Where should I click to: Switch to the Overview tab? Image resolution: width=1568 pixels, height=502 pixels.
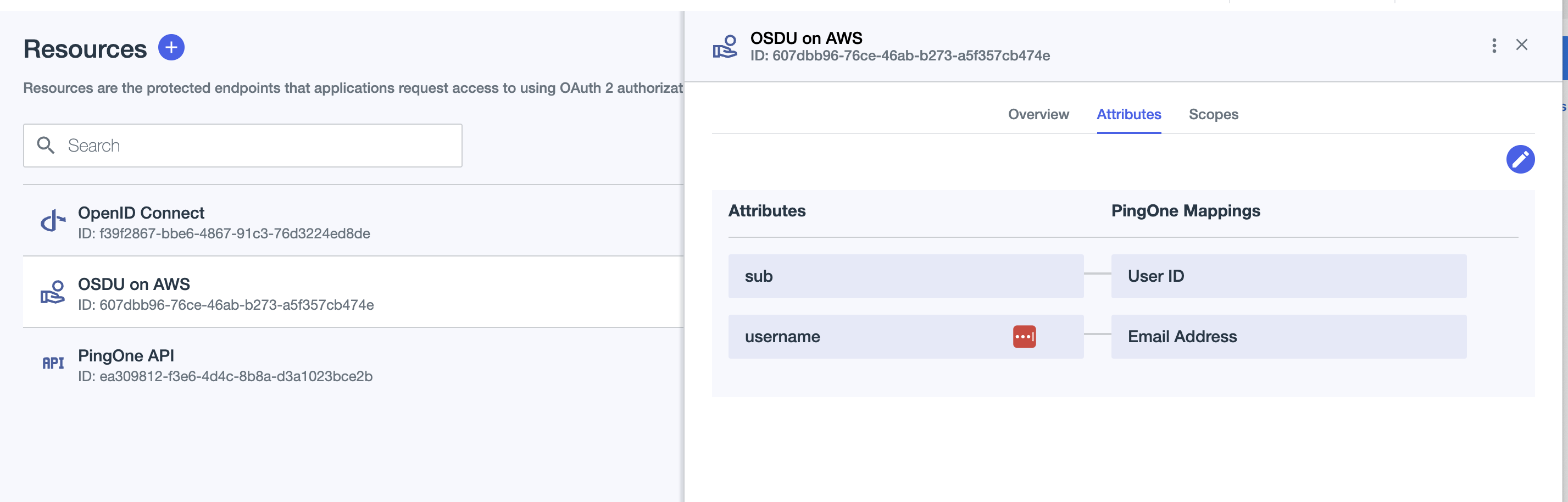pyautogui.click(x=1038, y=114)
